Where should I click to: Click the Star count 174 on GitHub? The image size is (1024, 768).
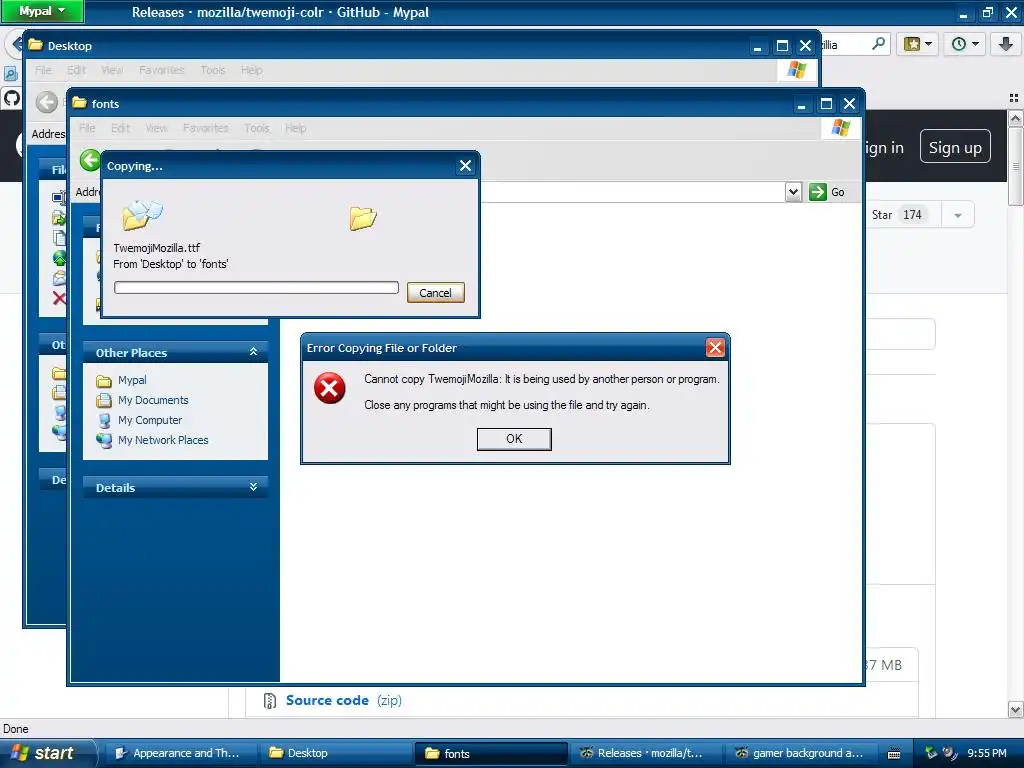click(x=912, y=215)
